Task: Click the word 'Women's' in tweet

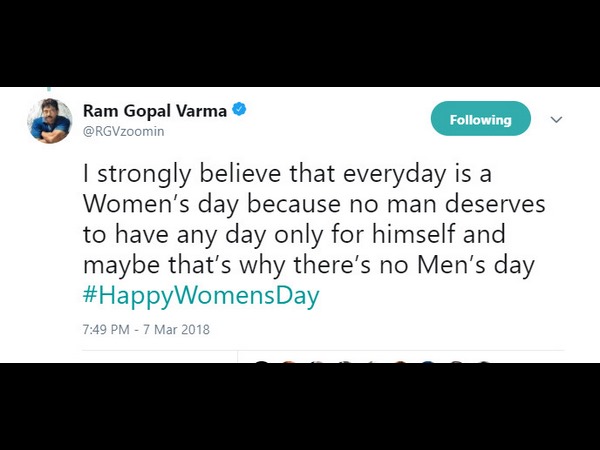Action: pyautogui.click(x=137, y=204)
